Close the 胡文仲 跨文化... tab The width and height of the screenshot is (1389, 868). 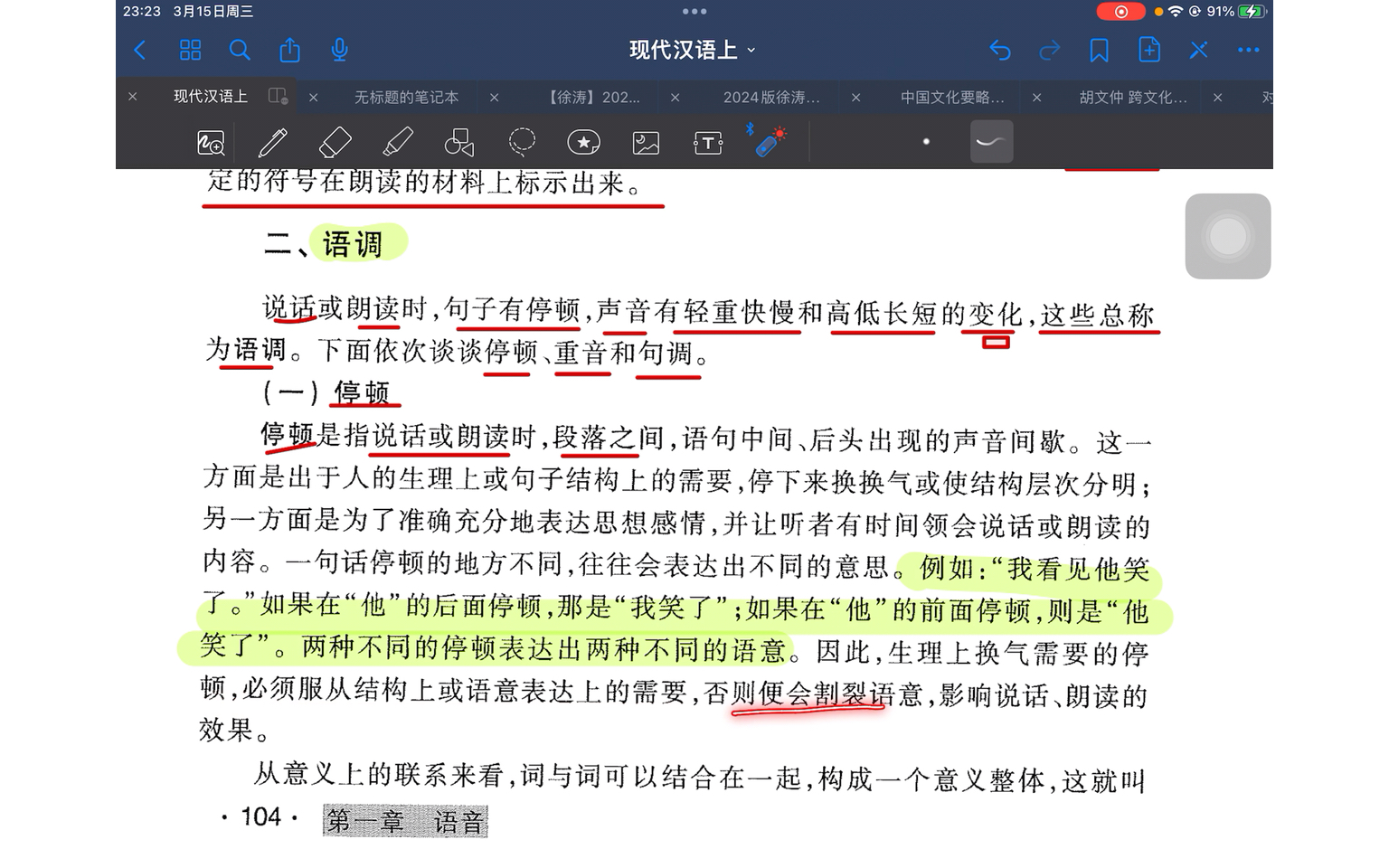1037,97
